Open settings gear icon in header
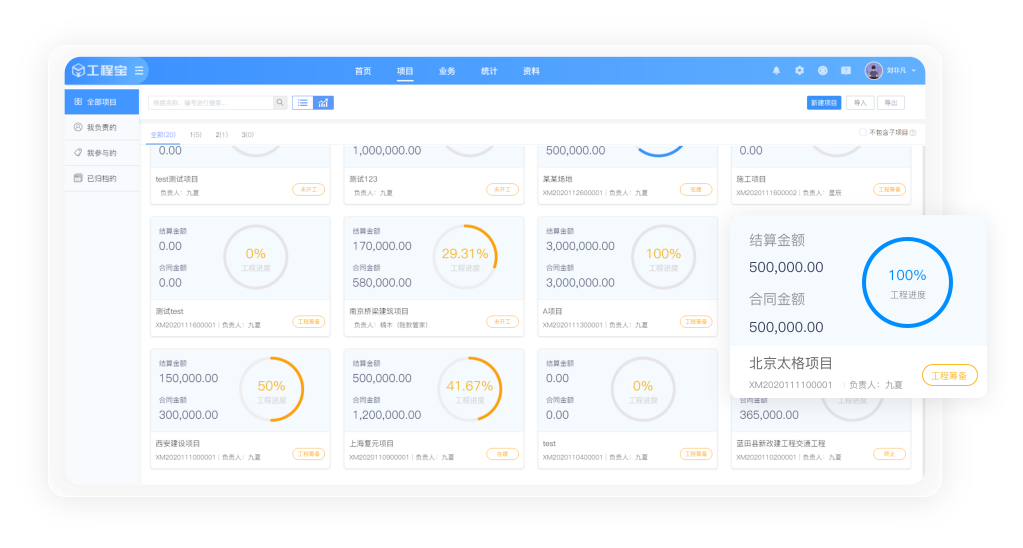Image resolution: width=1023 pixels, height=548 pixels. point(799,71)
